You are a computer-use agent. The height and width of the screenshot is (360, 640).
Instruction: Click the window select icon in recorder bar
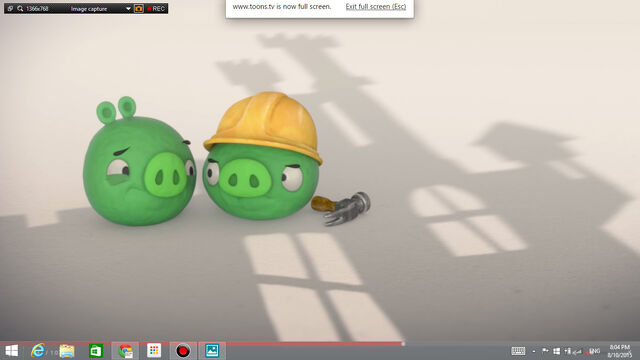point(10,9)
